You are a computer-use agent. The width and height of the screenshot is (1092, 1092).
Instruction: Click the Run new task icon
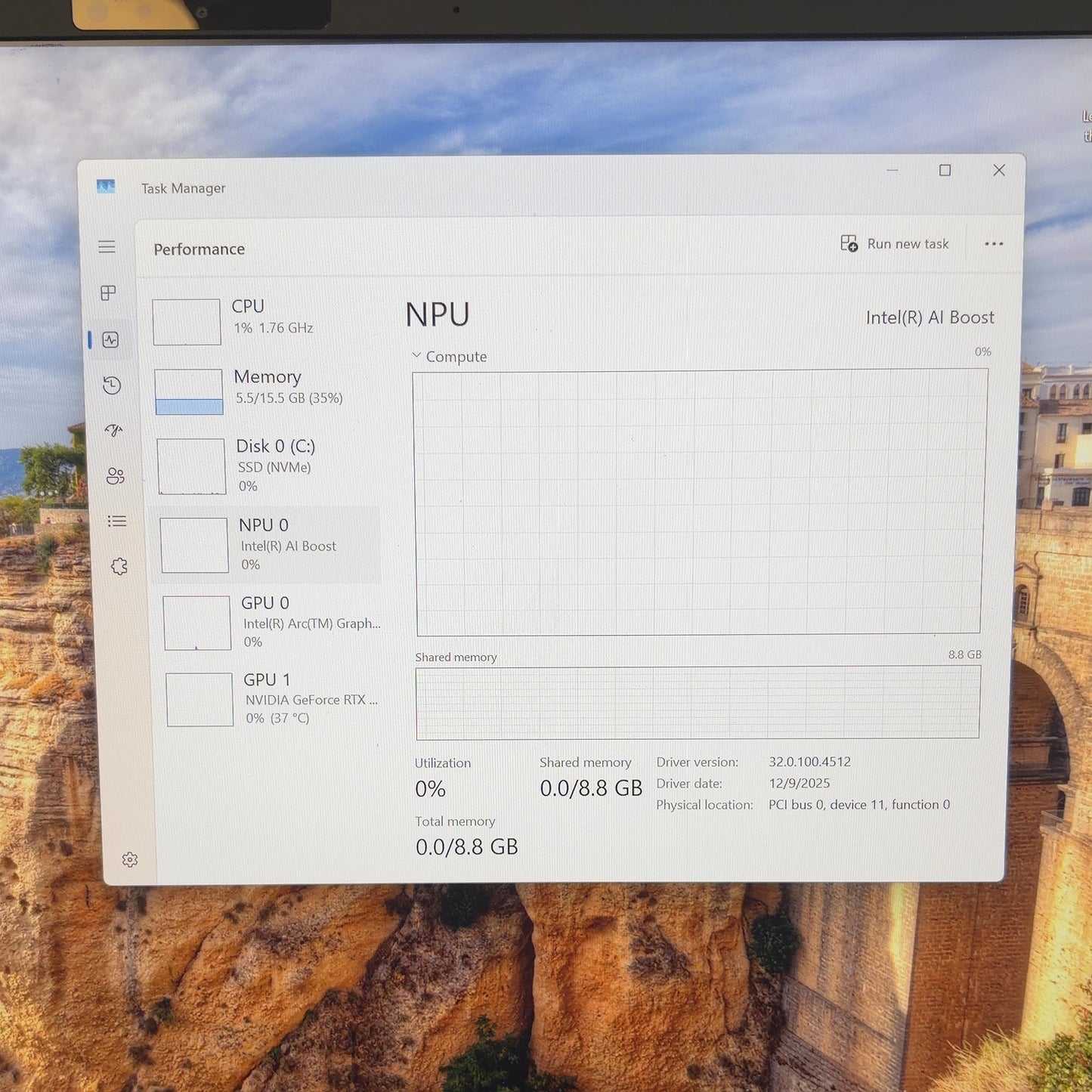click(x=849, y=243)
